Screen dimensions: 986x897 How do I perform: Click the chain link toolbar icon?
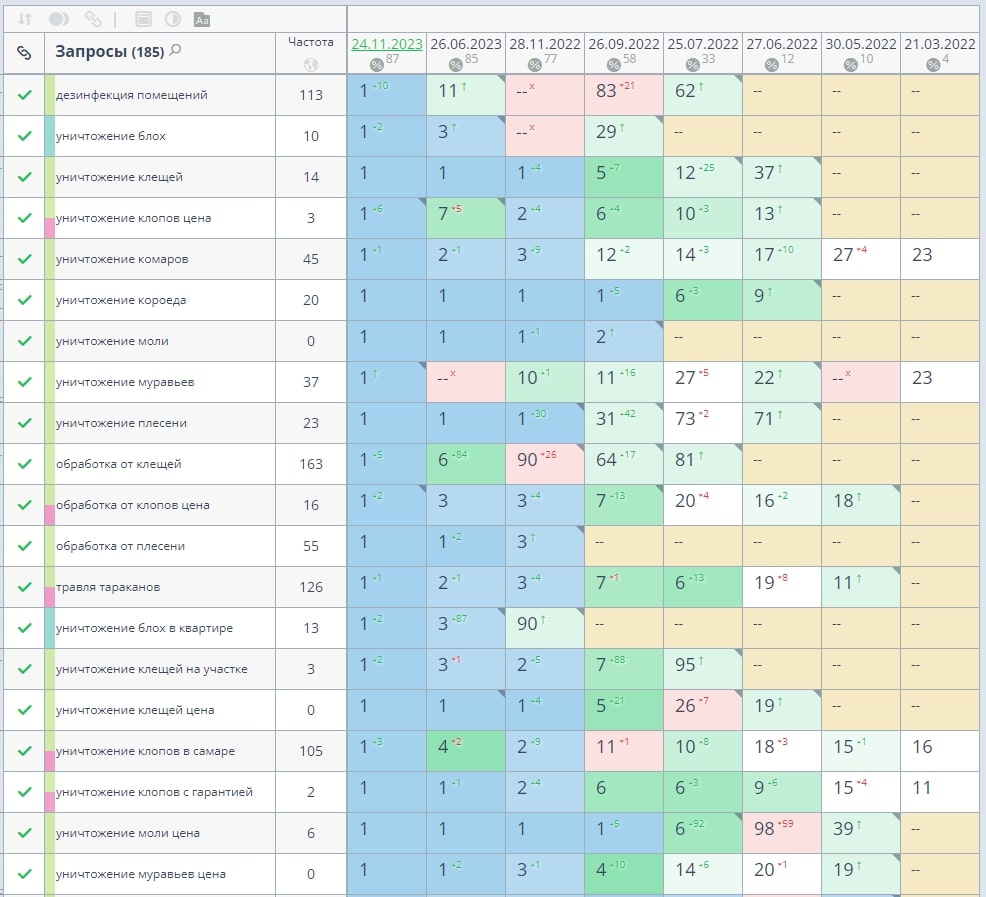coord(93,19)
